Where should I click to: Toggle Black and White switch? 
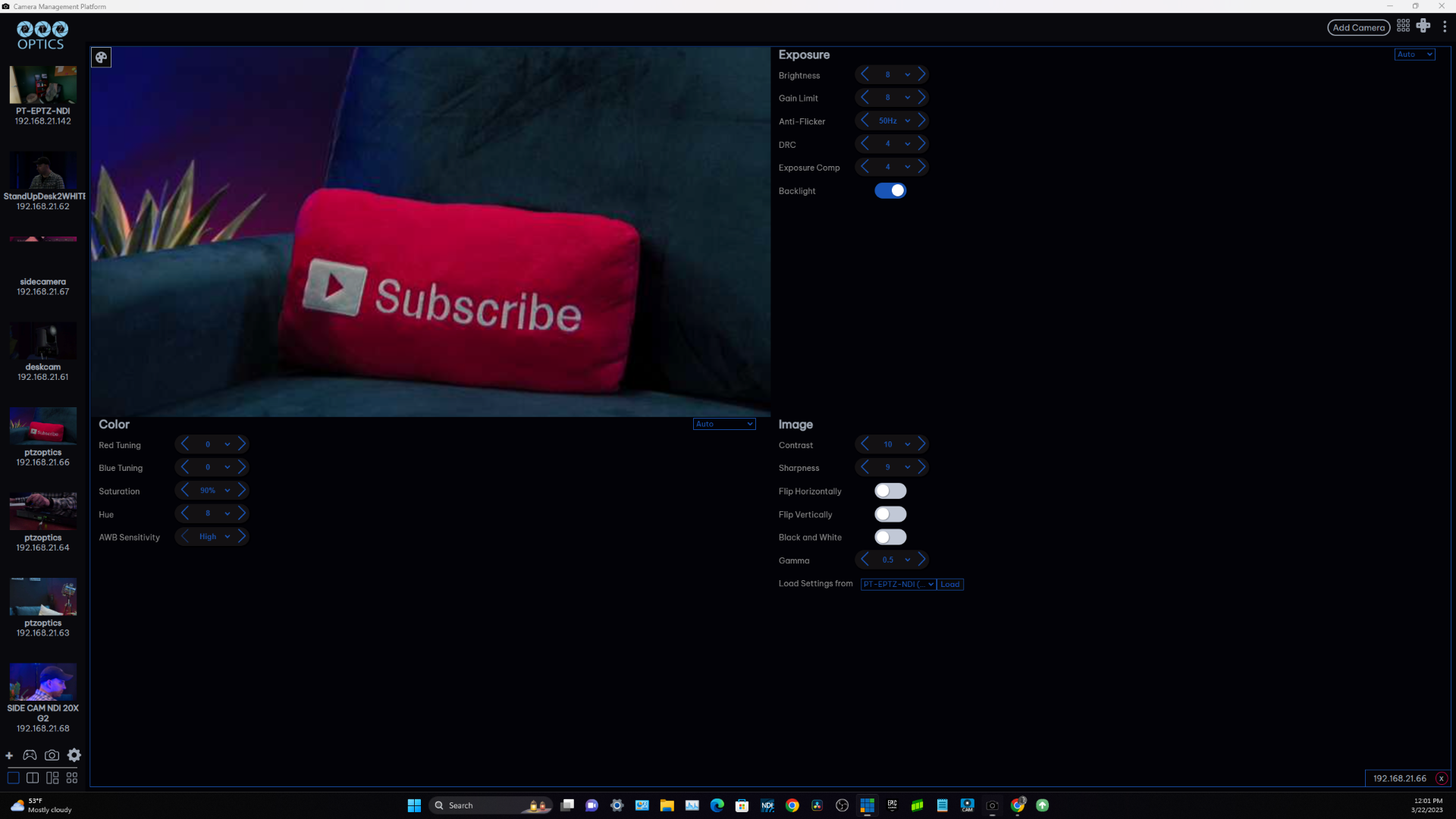[890, 537]
